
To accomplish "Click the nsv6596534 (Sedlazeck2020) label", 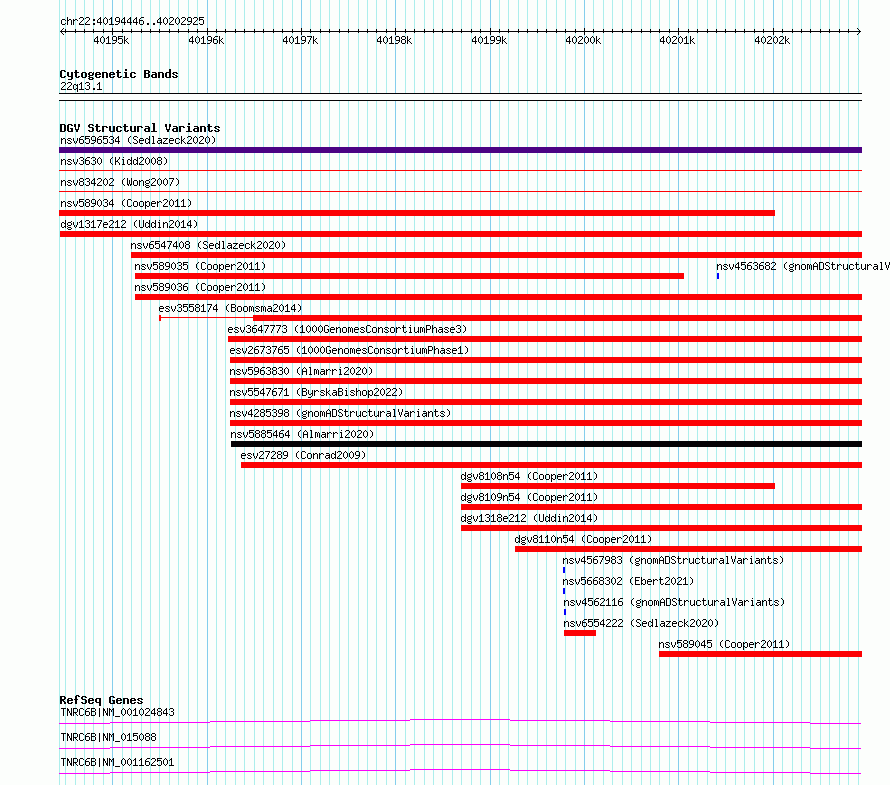I will point(138,140).
